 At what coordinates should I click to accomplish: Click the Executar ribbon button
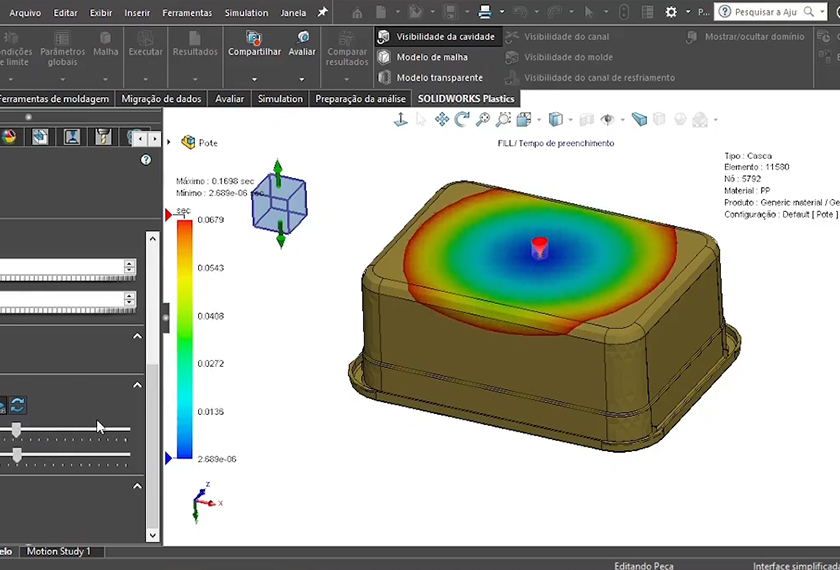(145, 44)
